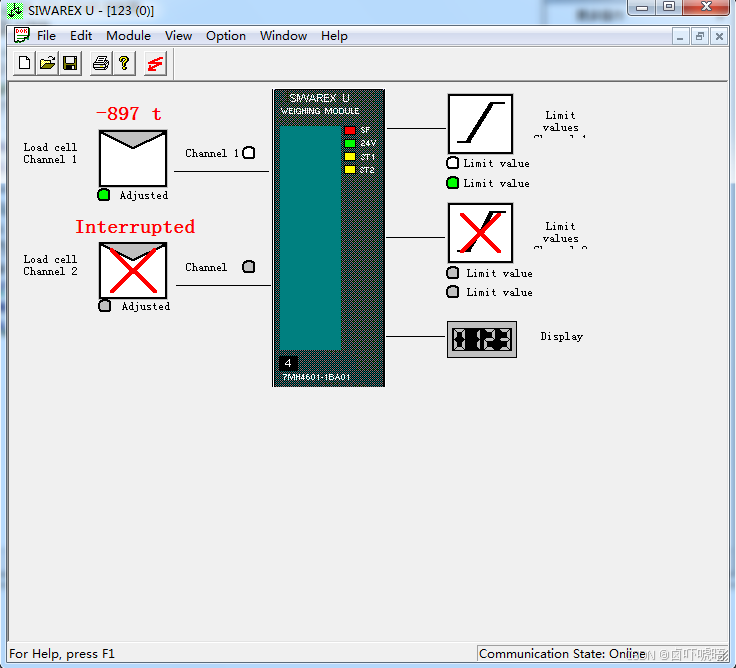Image resolution: width=736 pixels, height=668 pixels.
Task: Click the empty Limit value indicator, Channel 1
Action: 452,163
